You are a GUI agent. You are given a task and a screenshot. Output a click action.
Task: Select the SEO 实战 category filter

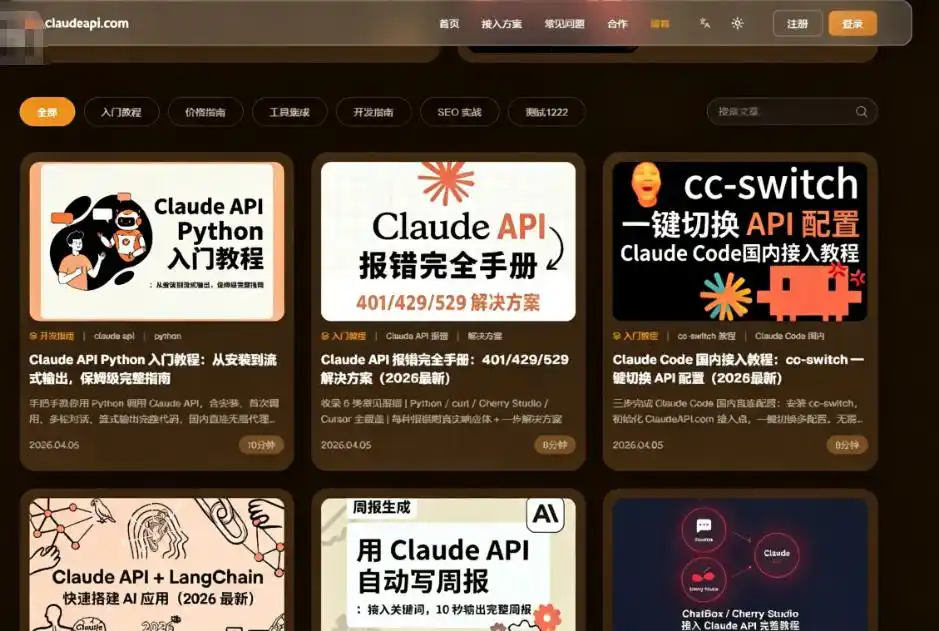[x=459, y=112]
